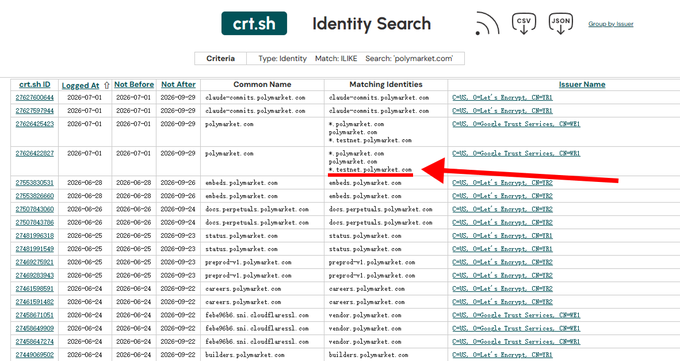Viewport: 680px width, 361px height.
Task: Open certificate ID 27461598591
Action: tap(35, 289)
